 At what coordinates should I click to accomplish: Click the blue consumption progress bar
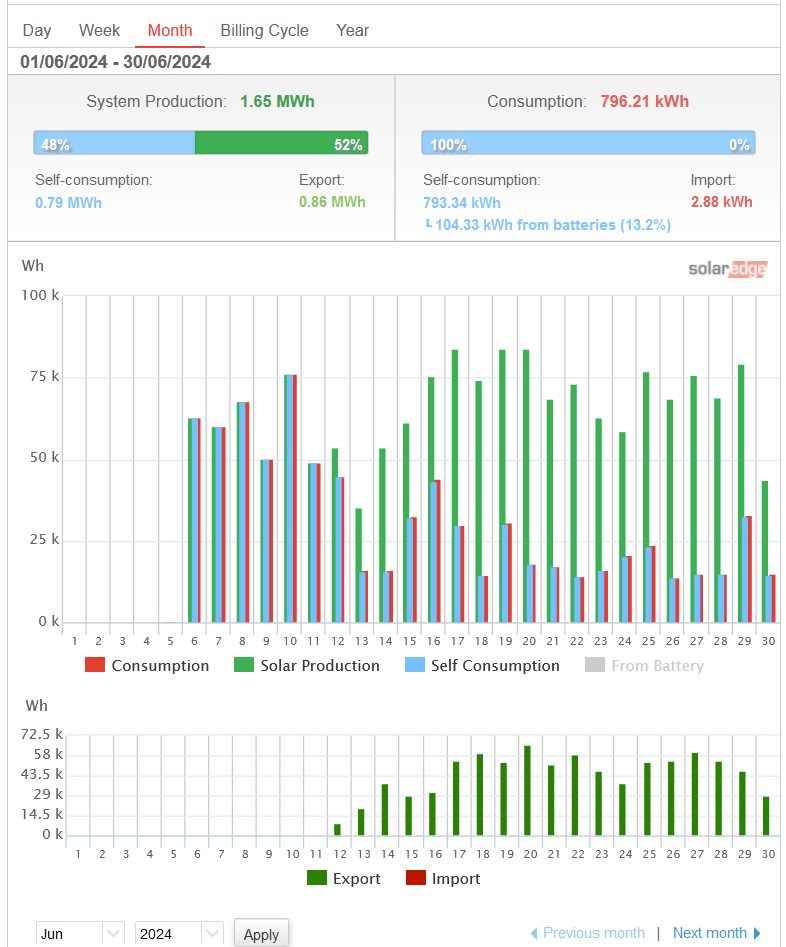588,143
